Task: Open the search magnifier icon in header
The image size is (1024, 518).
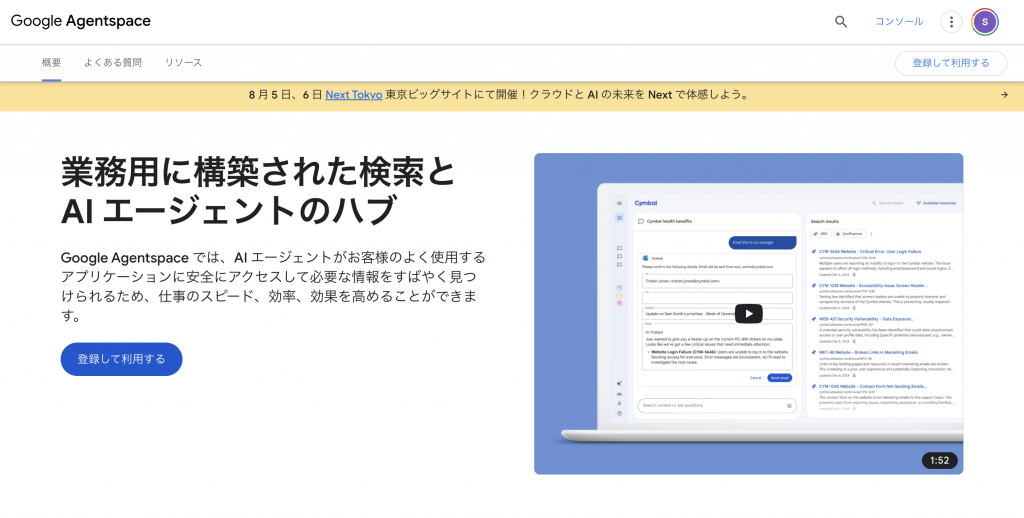Action: [840, 22]
